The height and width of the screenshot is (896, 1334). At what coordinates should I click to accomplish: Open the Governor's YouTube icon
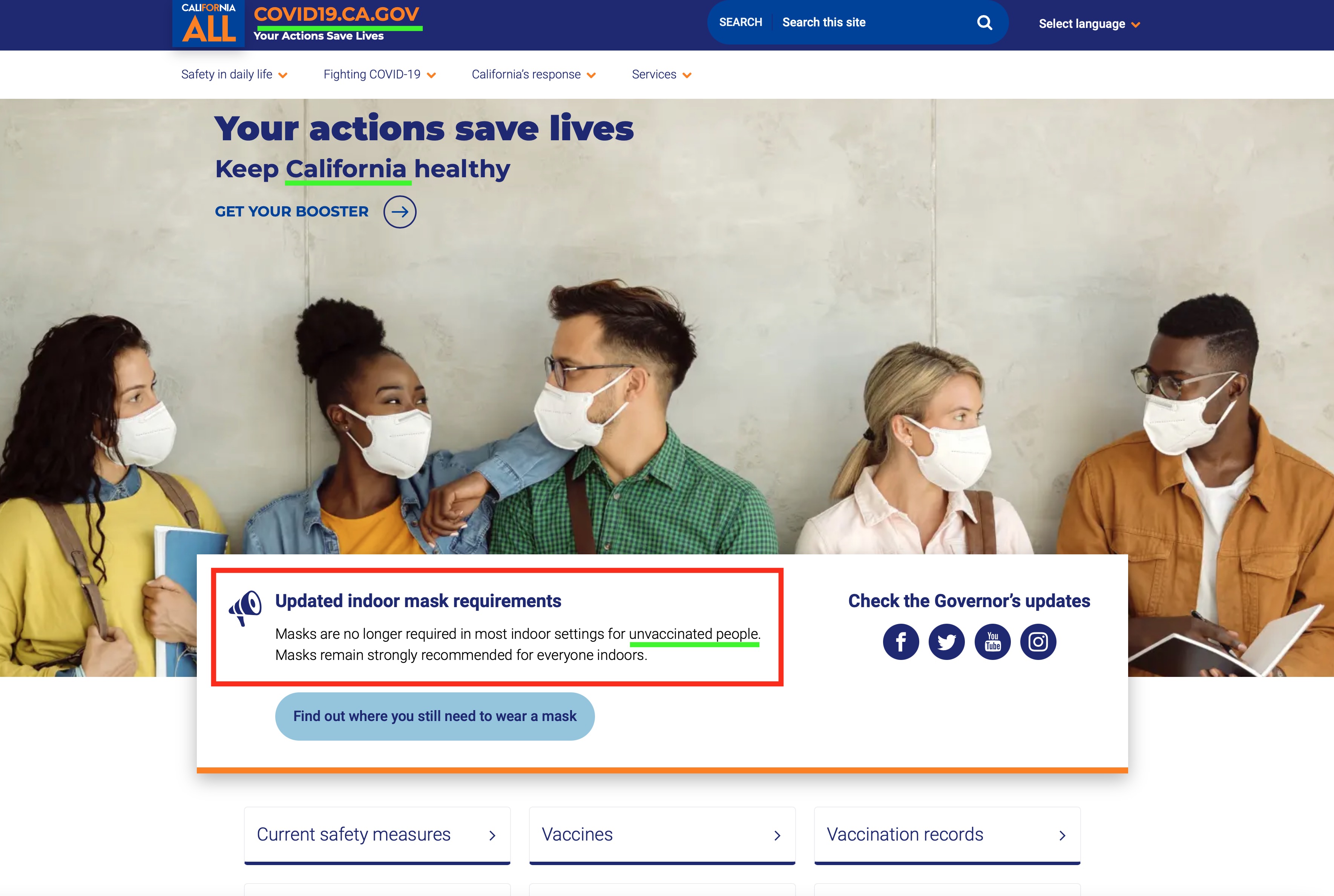click(992, 642)
